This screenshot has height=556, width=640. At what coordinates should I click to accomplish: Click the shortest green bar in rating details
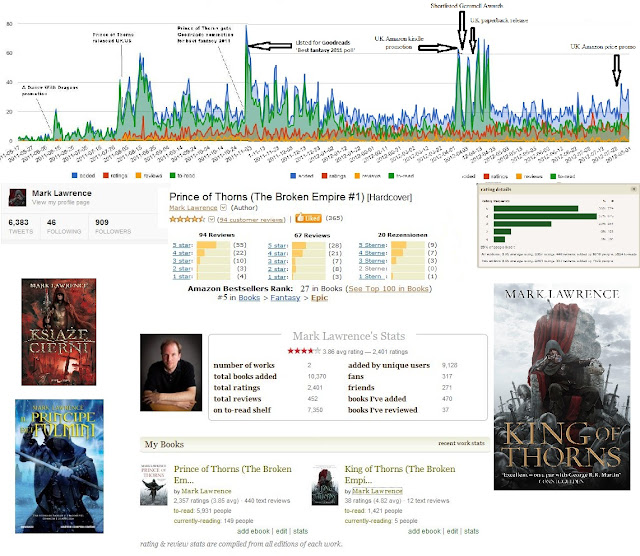[x=499, y=239]
